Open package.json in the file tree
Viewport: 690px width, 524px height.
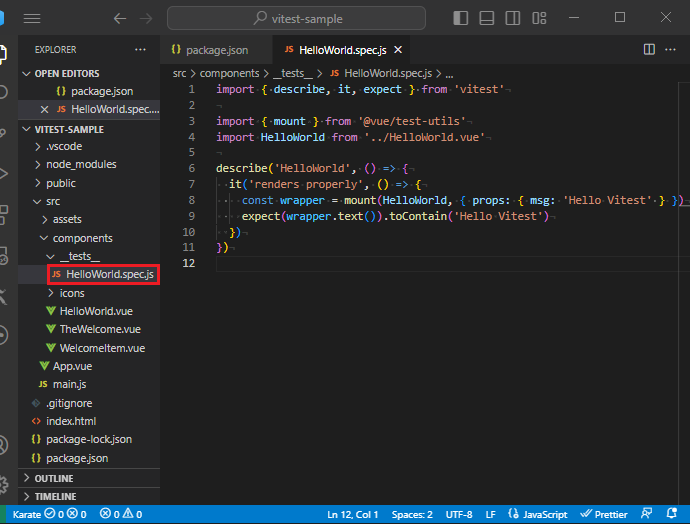89,458
